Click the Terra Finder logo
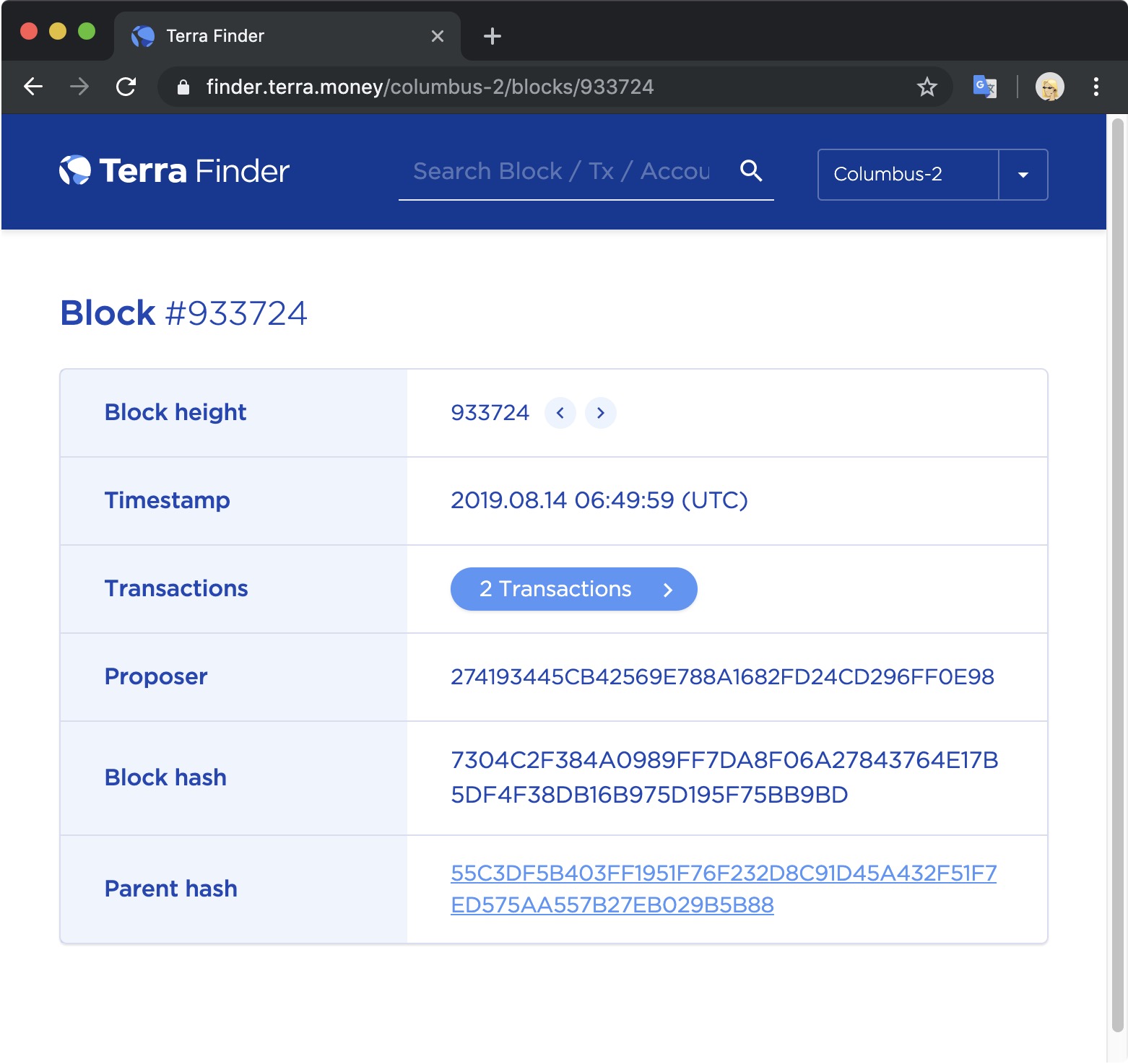Screen dimensions: 1128x1064 tap(174, 171)
